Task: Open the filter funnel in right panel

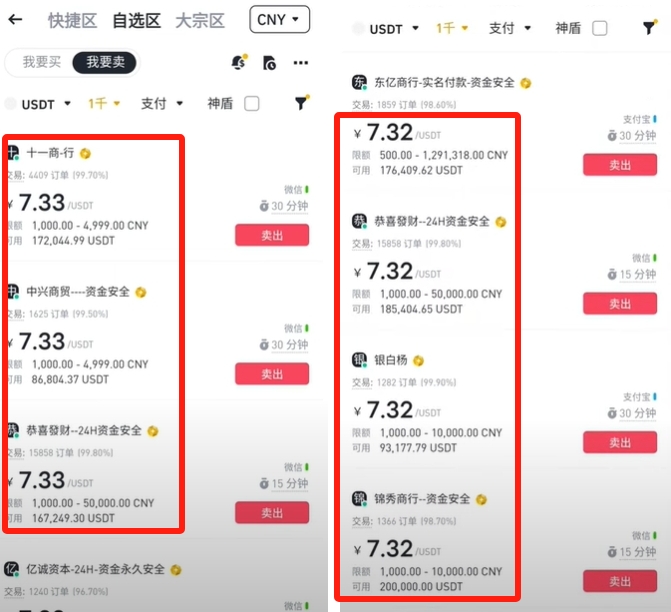Action: [650, 28]
